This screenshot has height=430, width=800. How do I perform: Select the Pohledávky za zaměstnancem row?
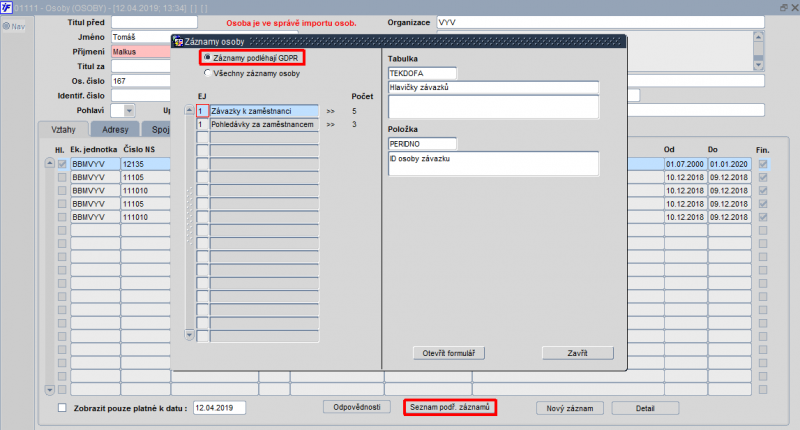click(264, 124)
